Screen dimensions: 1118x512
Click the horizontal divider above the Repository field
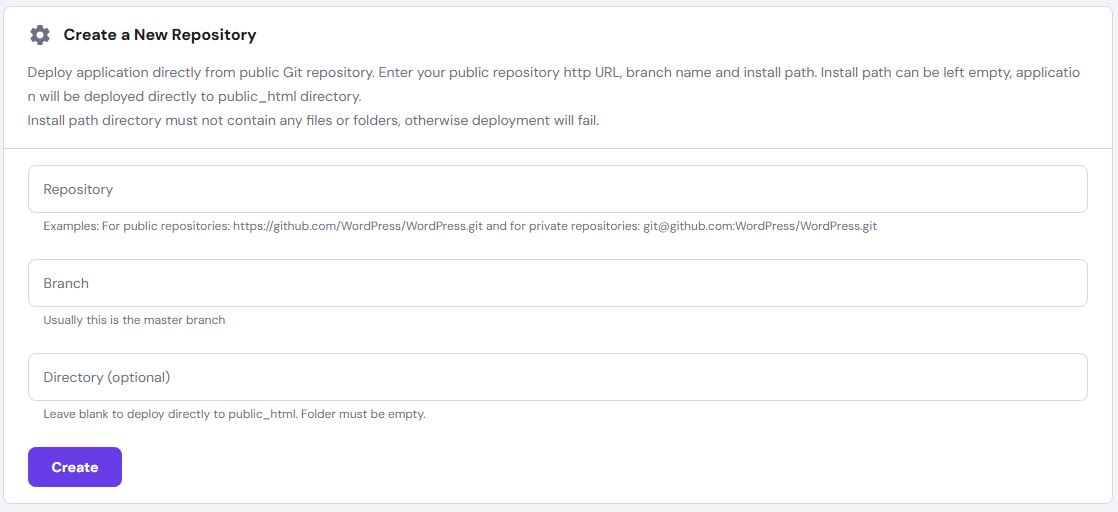coord(558,149)
